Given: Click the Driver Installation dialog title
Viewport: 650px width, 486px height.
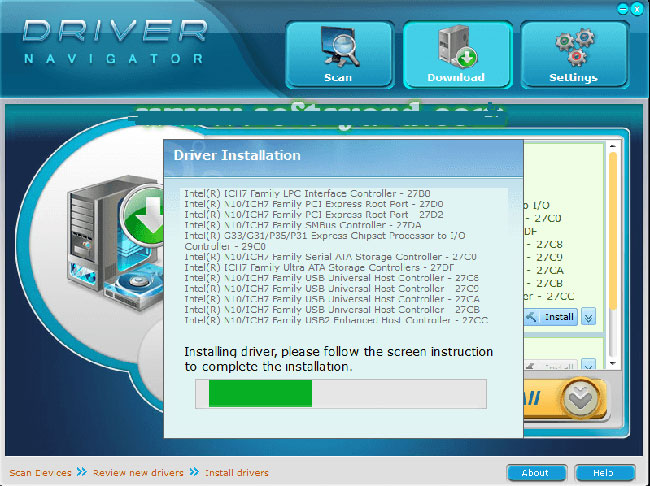Looking at the screenshot, I should [237, 156].
